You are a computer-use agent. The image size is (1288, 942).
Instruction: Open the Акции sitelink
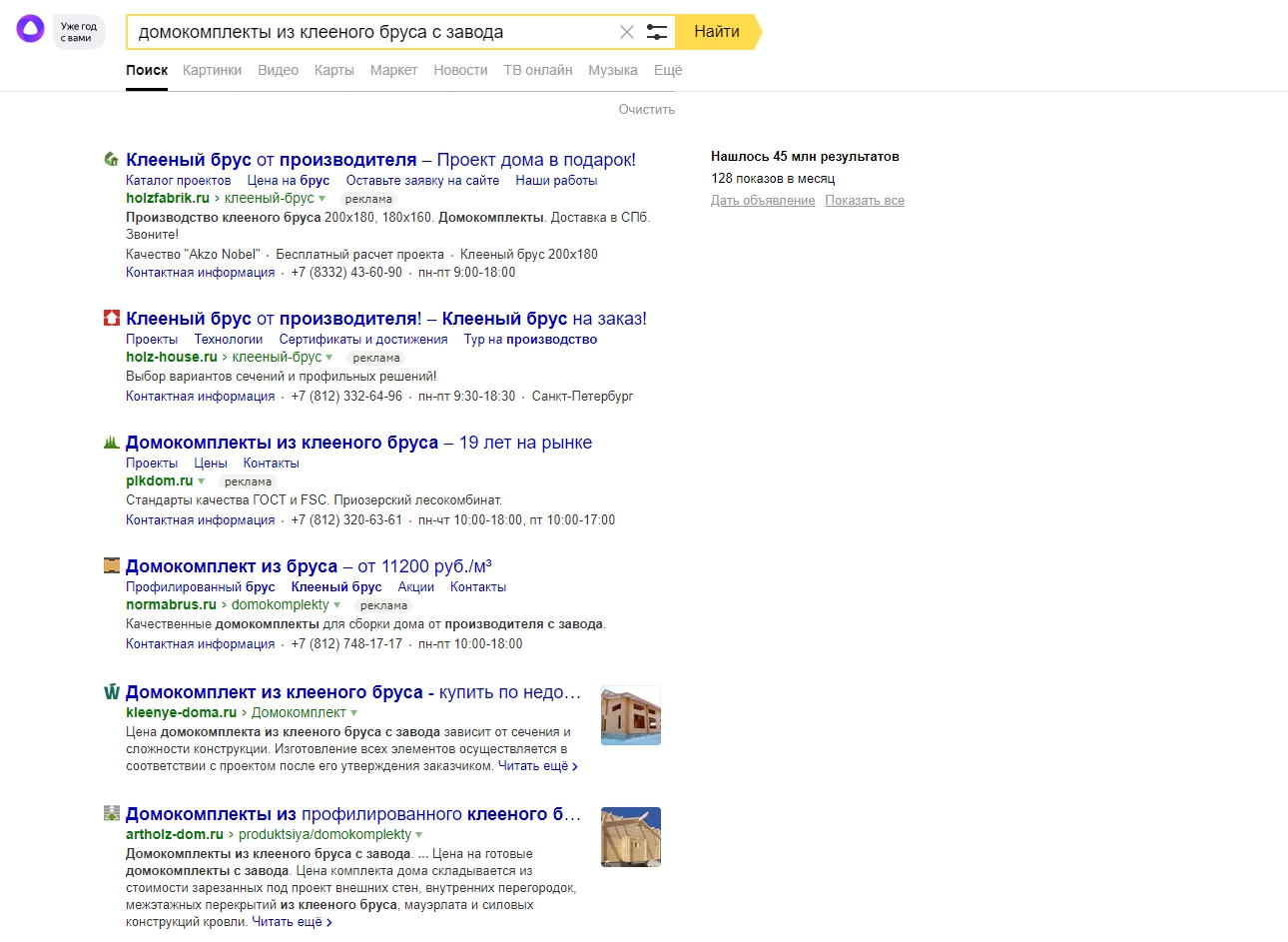point(415,587)
